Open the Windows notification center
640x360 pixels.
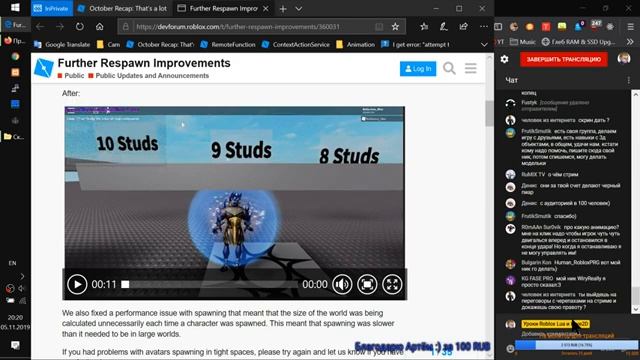point(15,345)
